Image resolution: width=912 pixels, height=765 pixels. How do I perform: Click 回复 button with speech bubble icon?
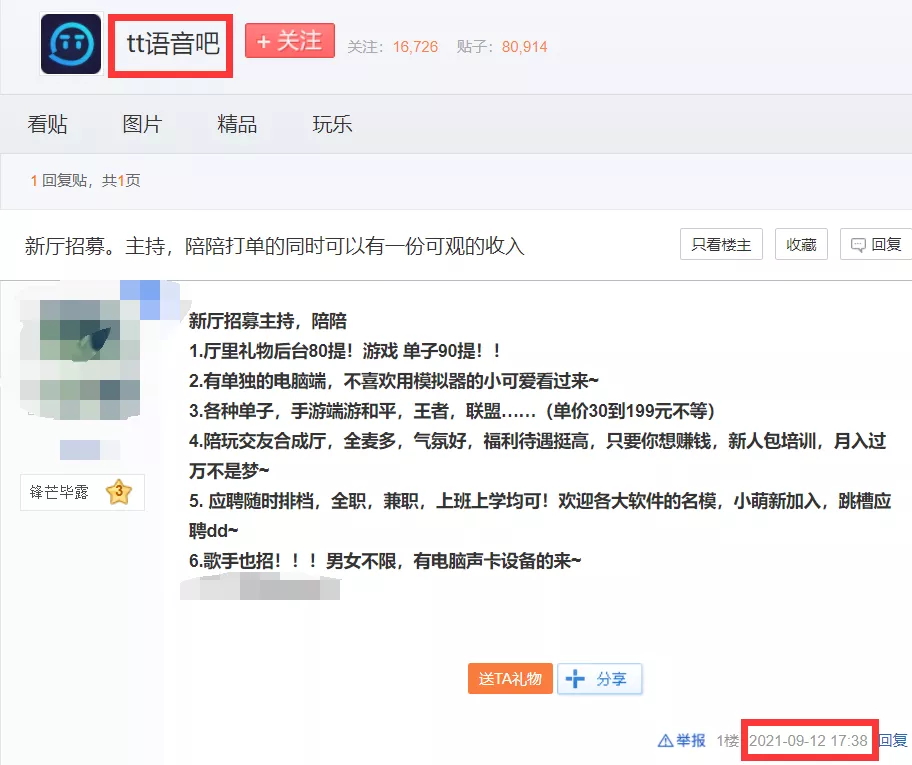tap(876, 245)
